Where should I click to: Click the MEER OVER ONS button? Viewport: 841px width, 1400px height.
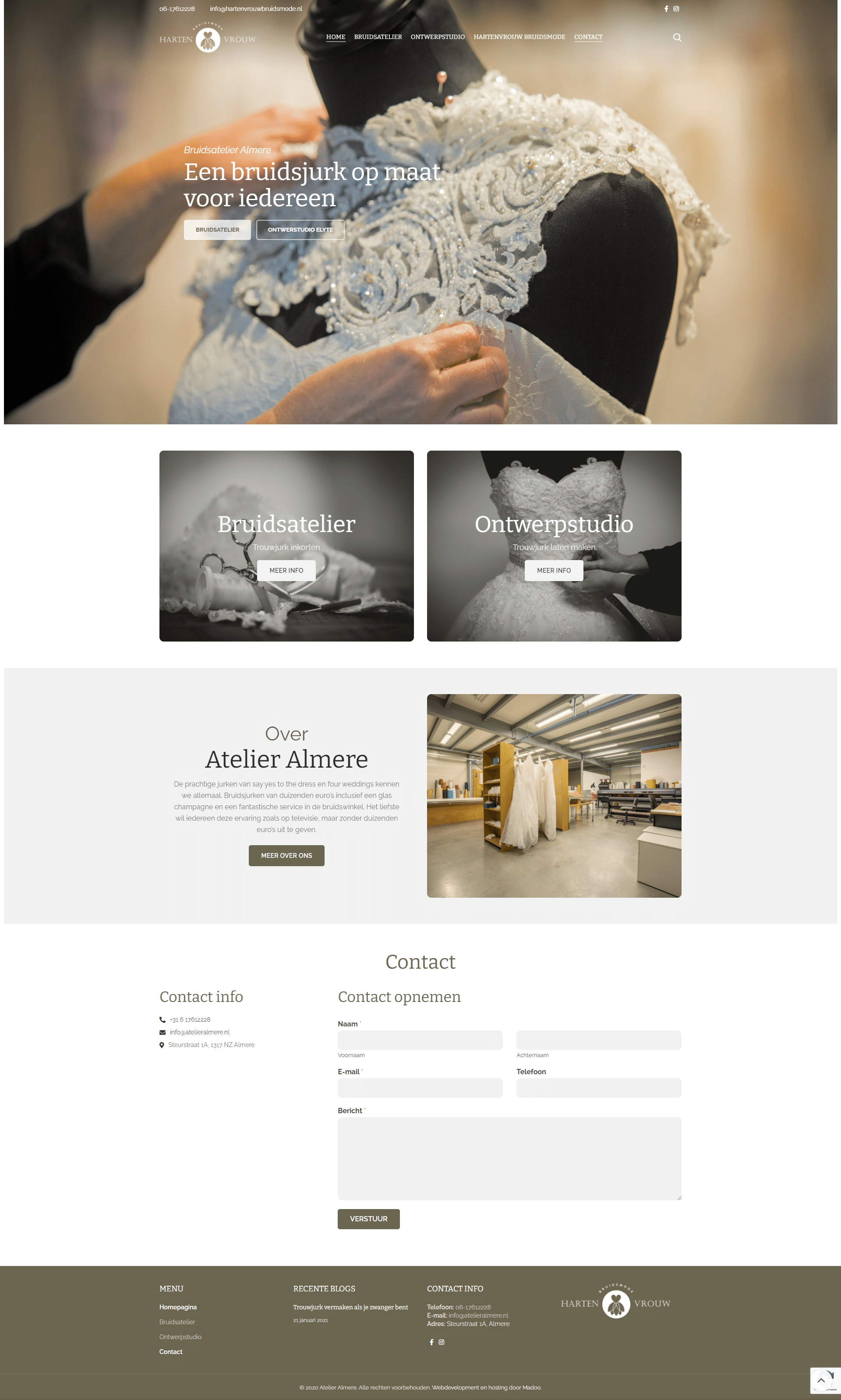[286, 855]
